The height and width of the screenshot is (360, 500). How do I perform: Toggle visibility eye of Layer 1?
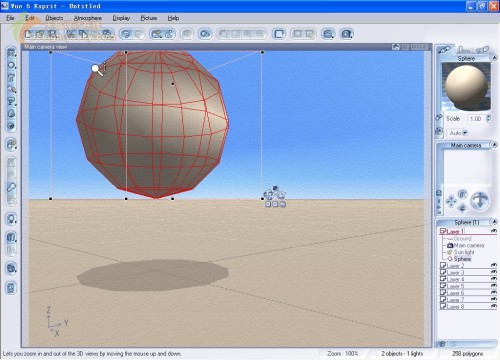pos(494,231)
